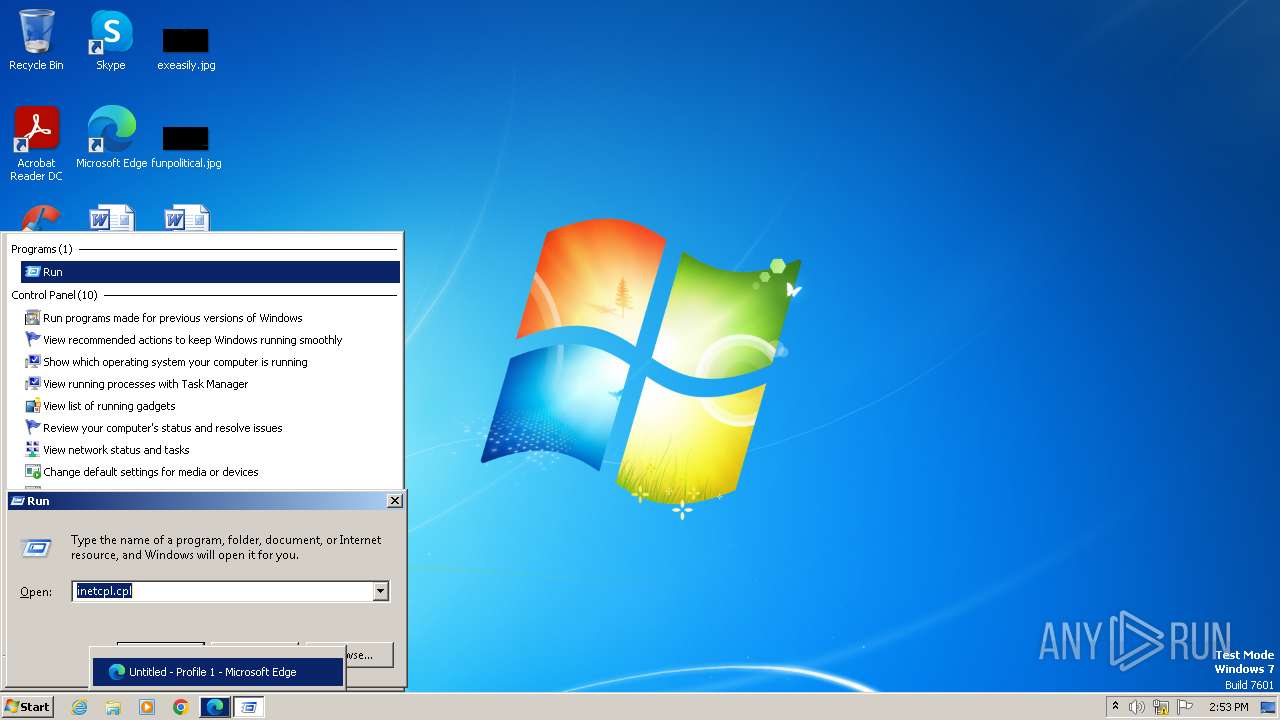Open the volume speaker tray icon
This screenshot has height=720, width=1280.
pyautogui.click(x=1137, y=707)
